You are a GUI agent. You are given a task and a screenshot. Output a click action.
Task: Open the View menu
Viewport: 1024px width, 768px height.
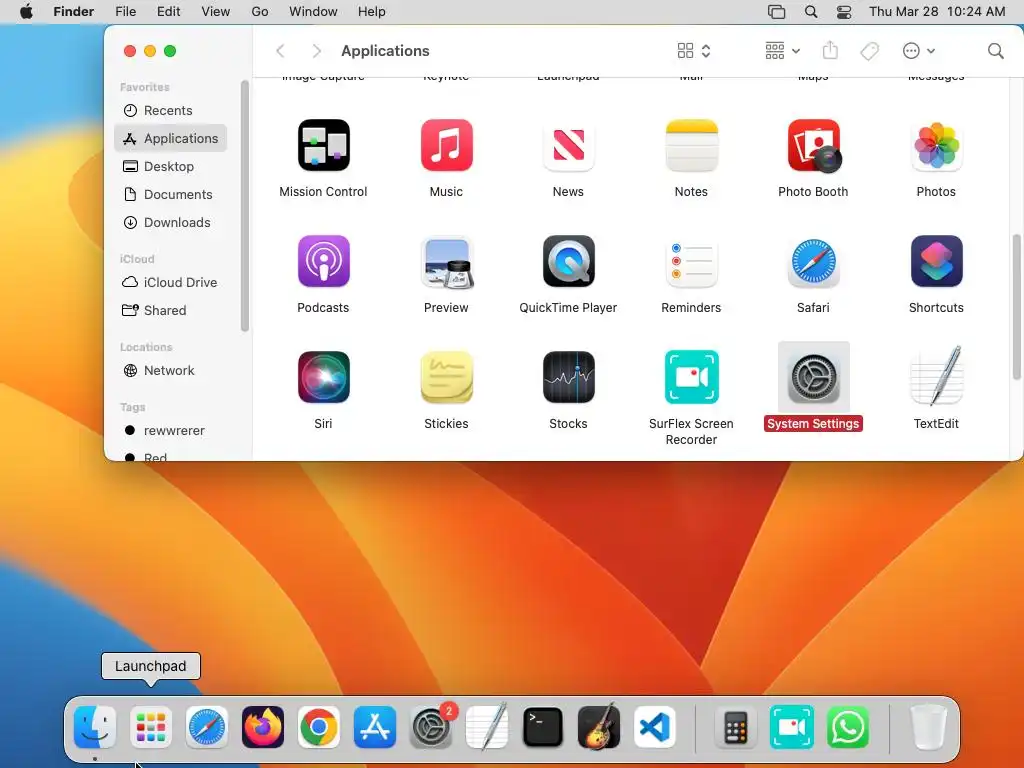click(216, 12)
